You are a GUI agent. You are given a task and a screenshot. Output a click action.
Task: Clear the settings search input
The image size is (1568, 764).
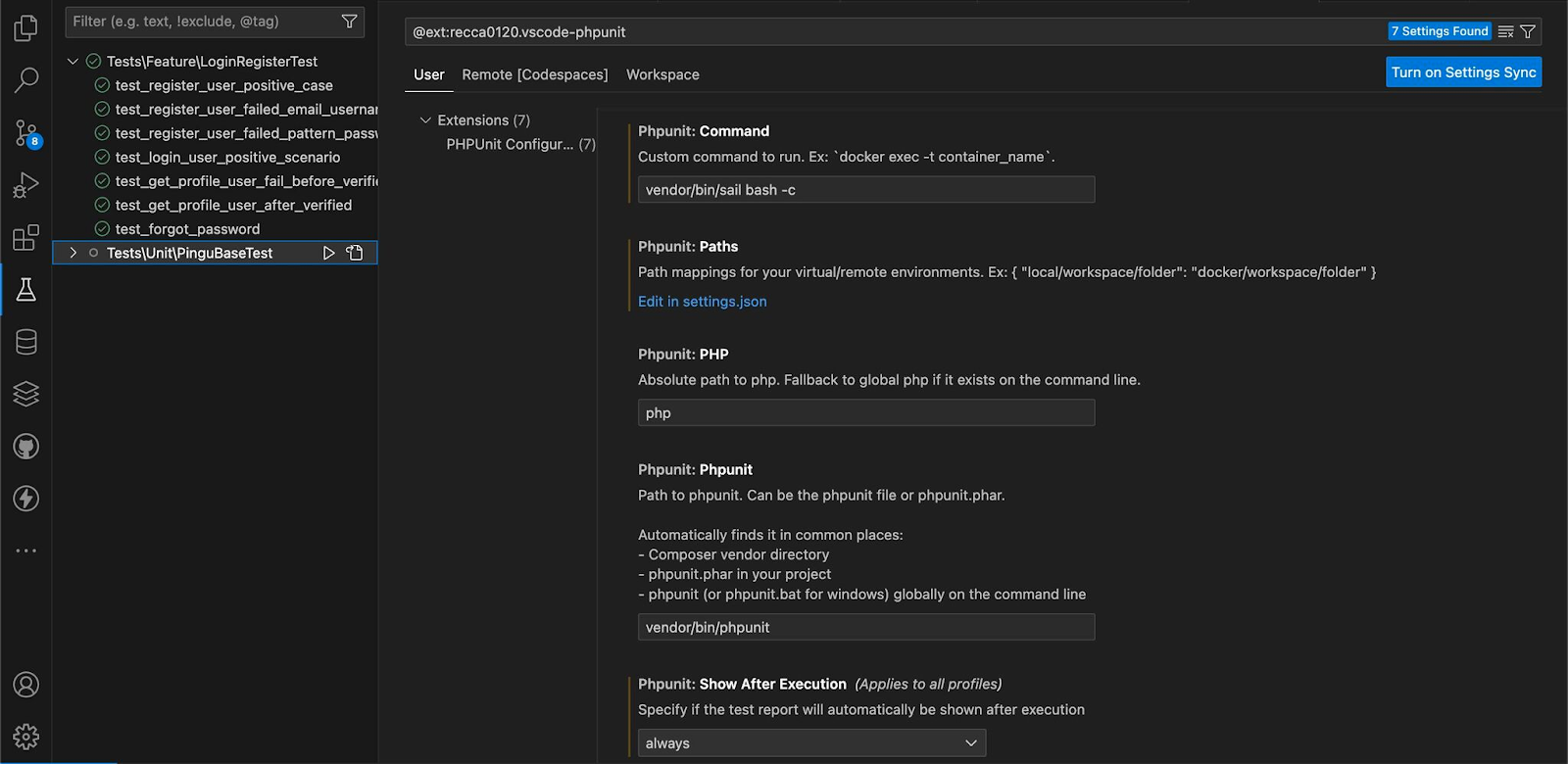[1506, 31]
